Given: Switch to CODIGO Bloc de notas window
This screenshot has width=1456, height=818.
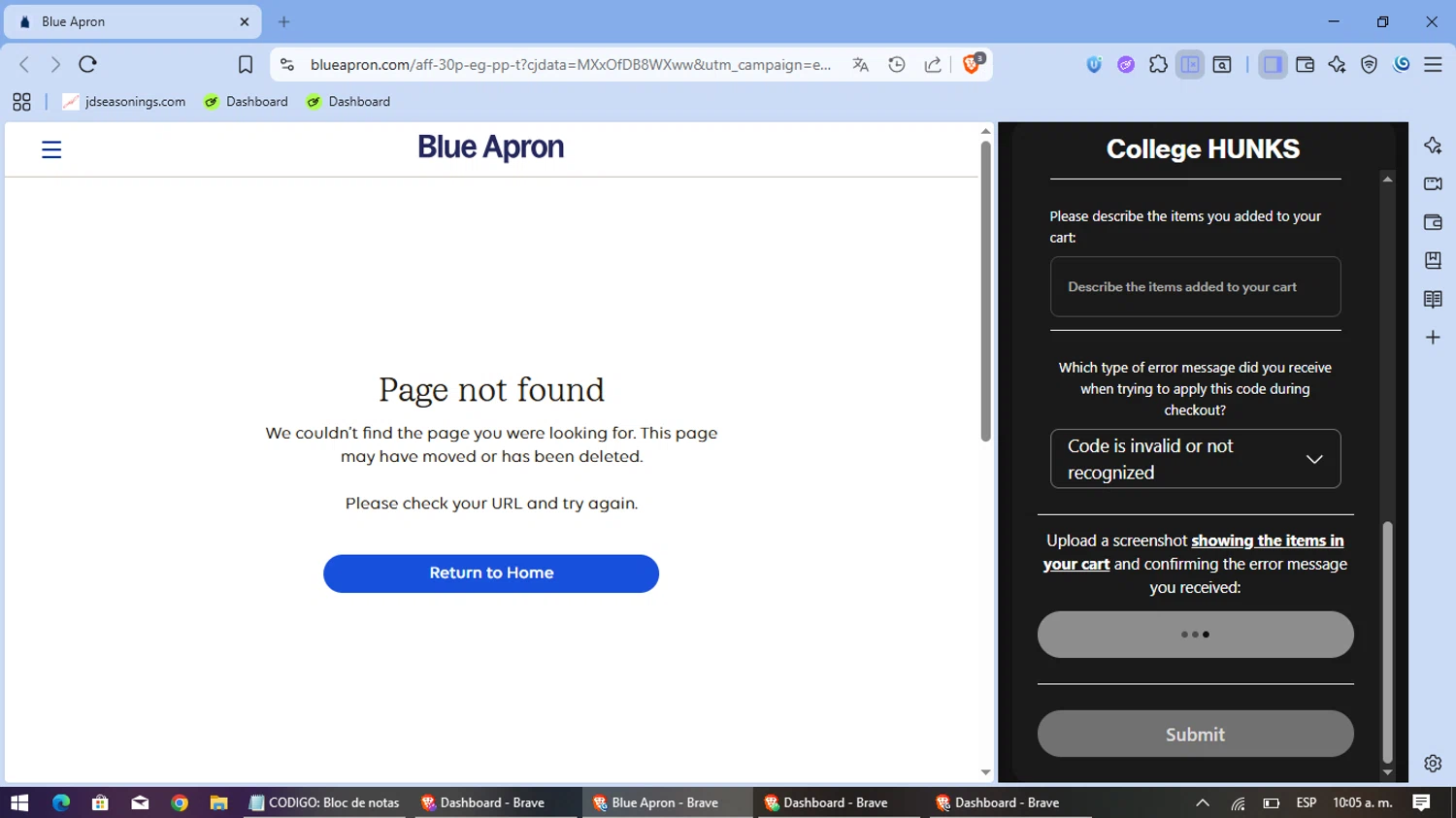Looking at the screenshot, I should (326, 802).
